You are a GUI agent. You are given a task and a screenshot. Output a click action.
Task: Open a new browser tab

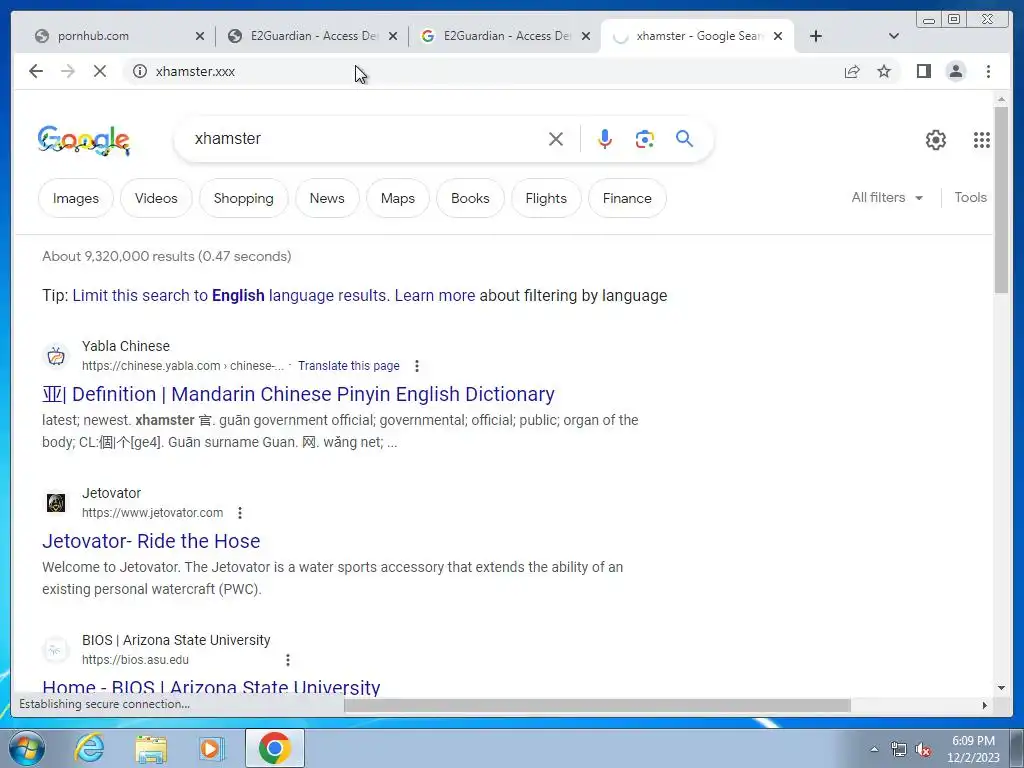tap(816, 36)
